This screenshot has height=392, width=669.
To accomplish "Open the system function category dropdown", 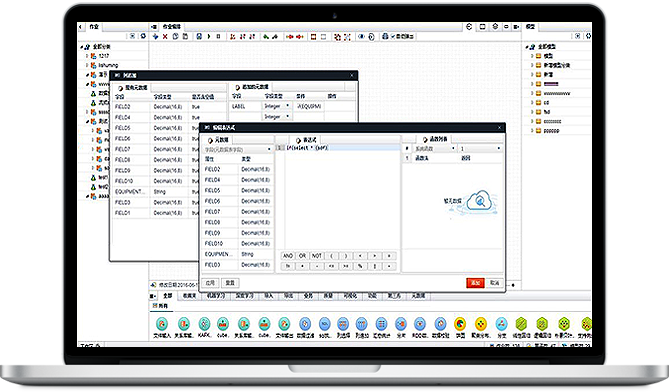I will click(x=435, y=148).
